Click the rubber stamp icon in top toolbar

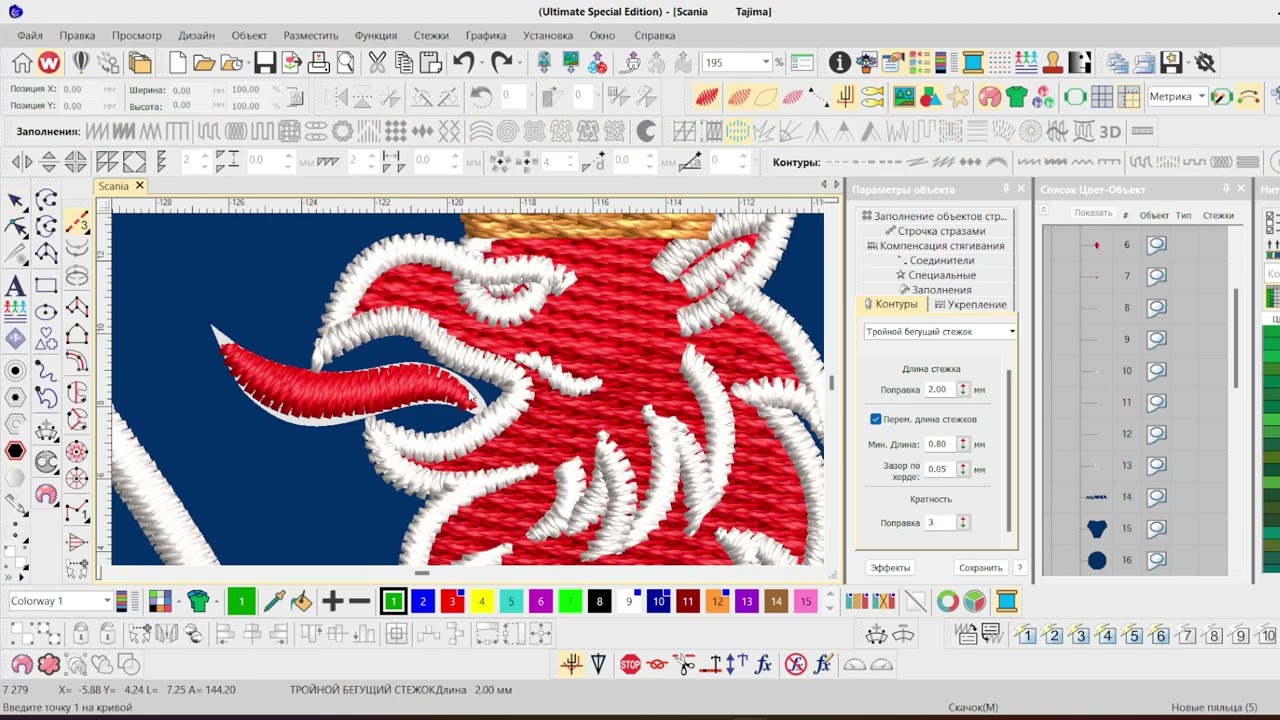(x=1052, y=63)
